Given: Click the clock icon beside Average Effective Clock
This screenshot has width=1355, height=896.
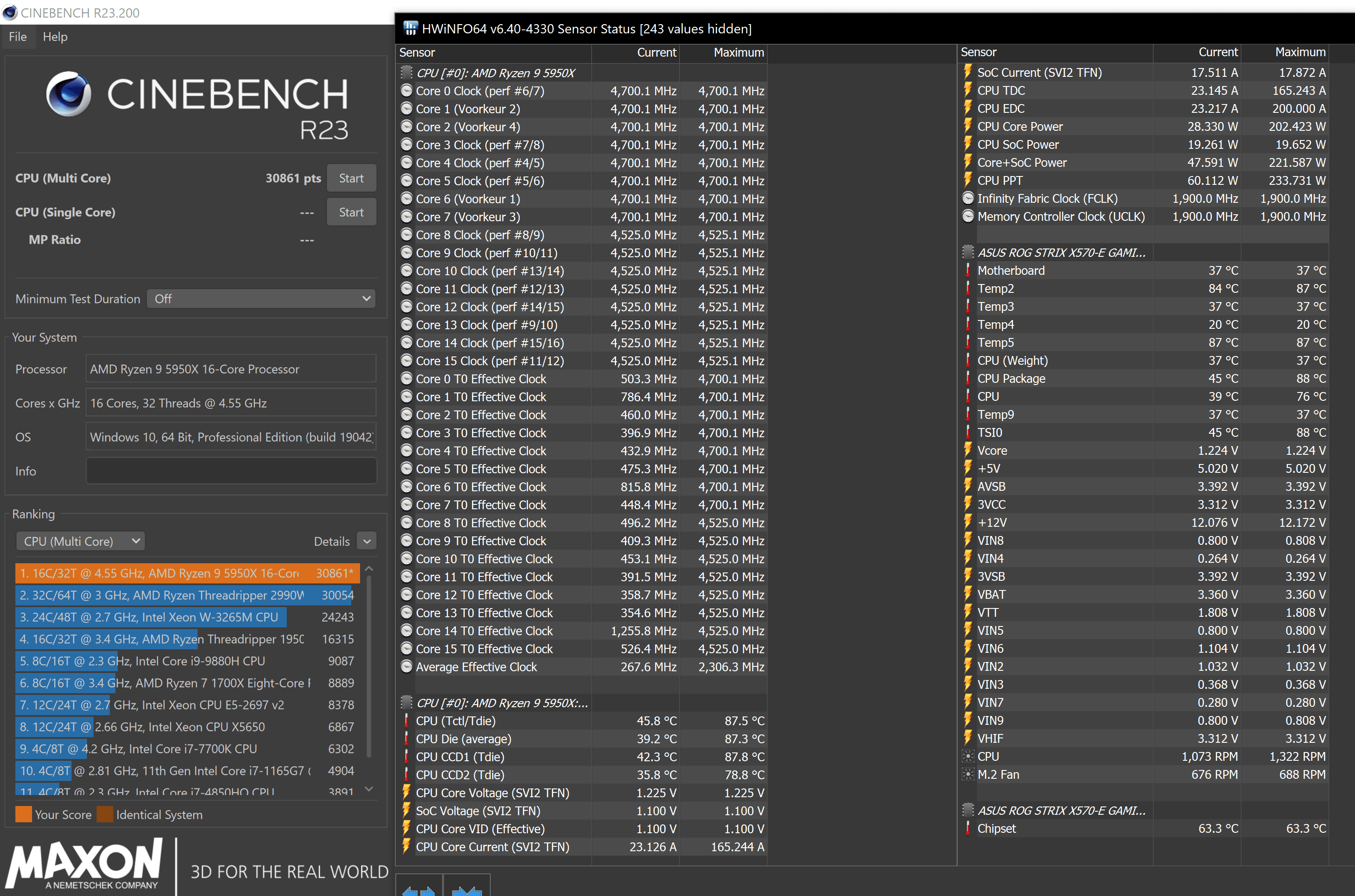Looking at the screenshot, I should click(406, 666).
